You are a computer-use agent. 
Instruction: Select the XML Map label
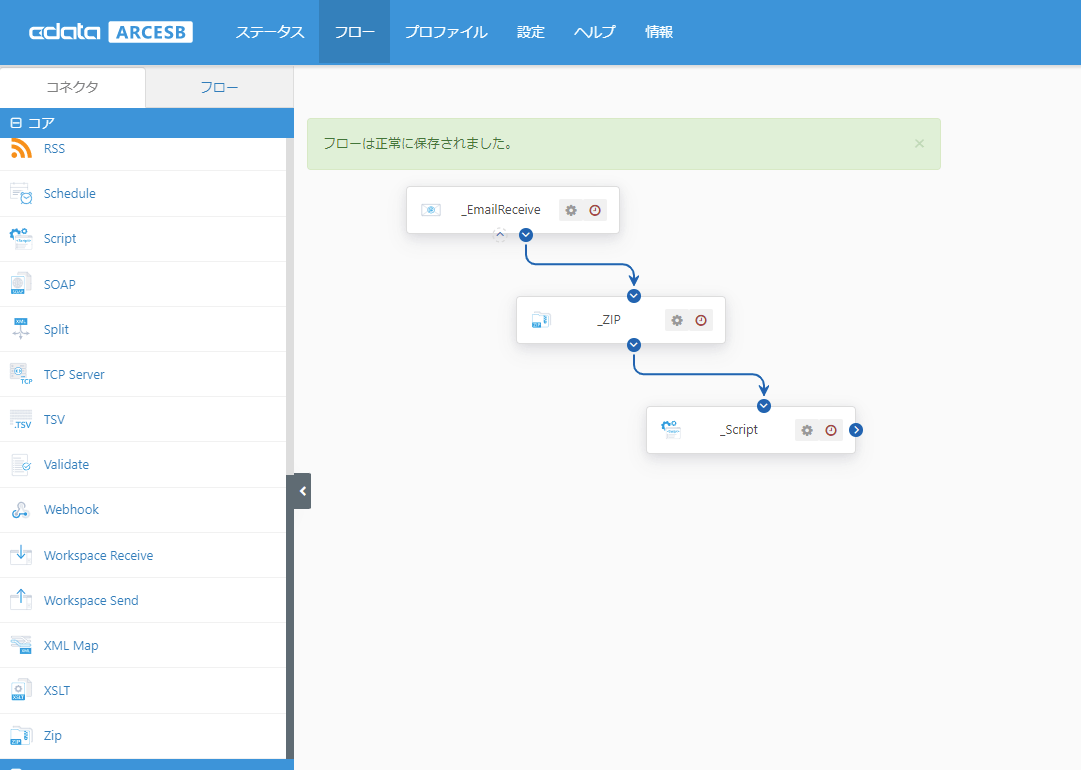tap(71, 646)
